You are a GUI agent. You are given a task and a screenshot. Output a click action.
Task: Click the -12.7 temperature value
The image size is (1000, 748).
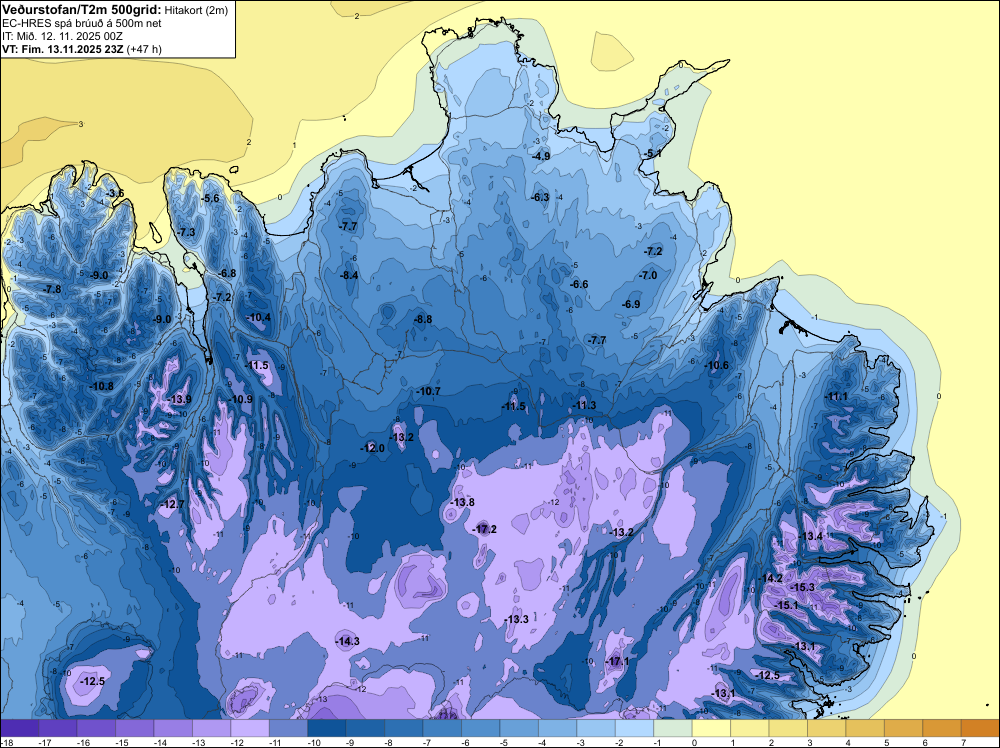tap(172, 504)
